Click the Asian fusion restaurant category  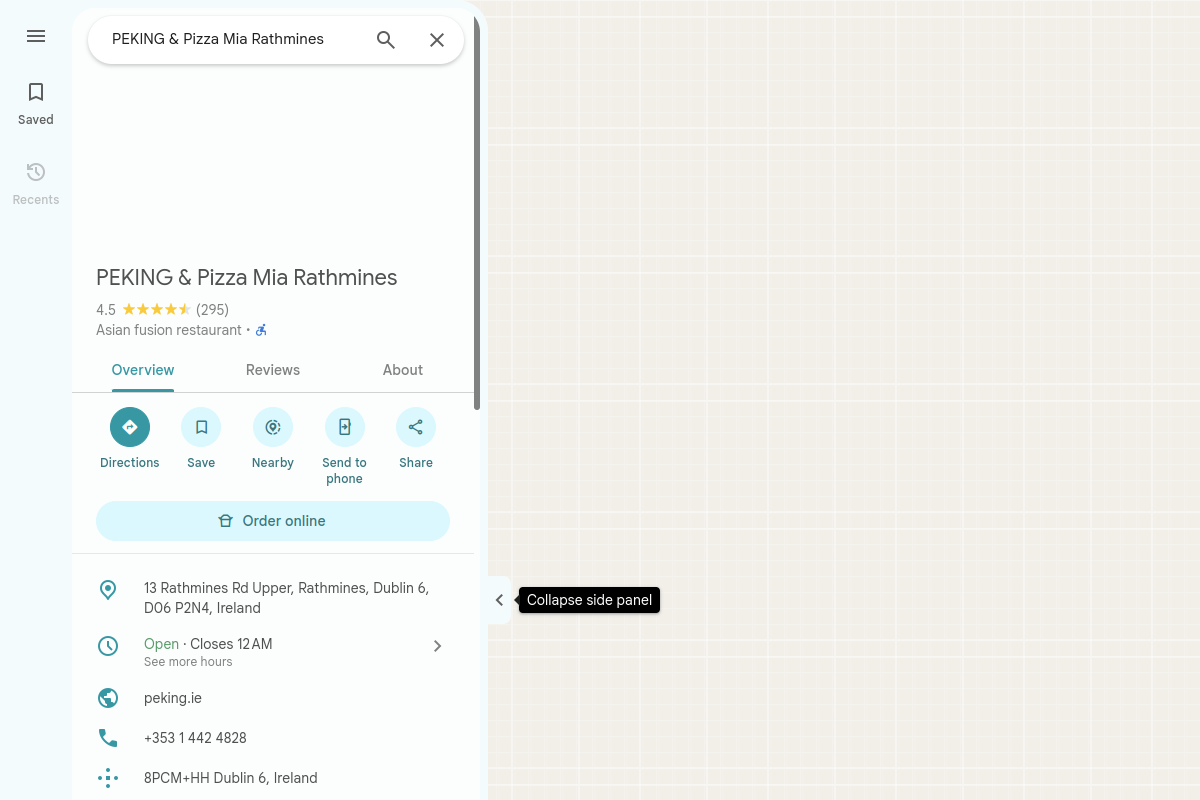pos(169,330)
